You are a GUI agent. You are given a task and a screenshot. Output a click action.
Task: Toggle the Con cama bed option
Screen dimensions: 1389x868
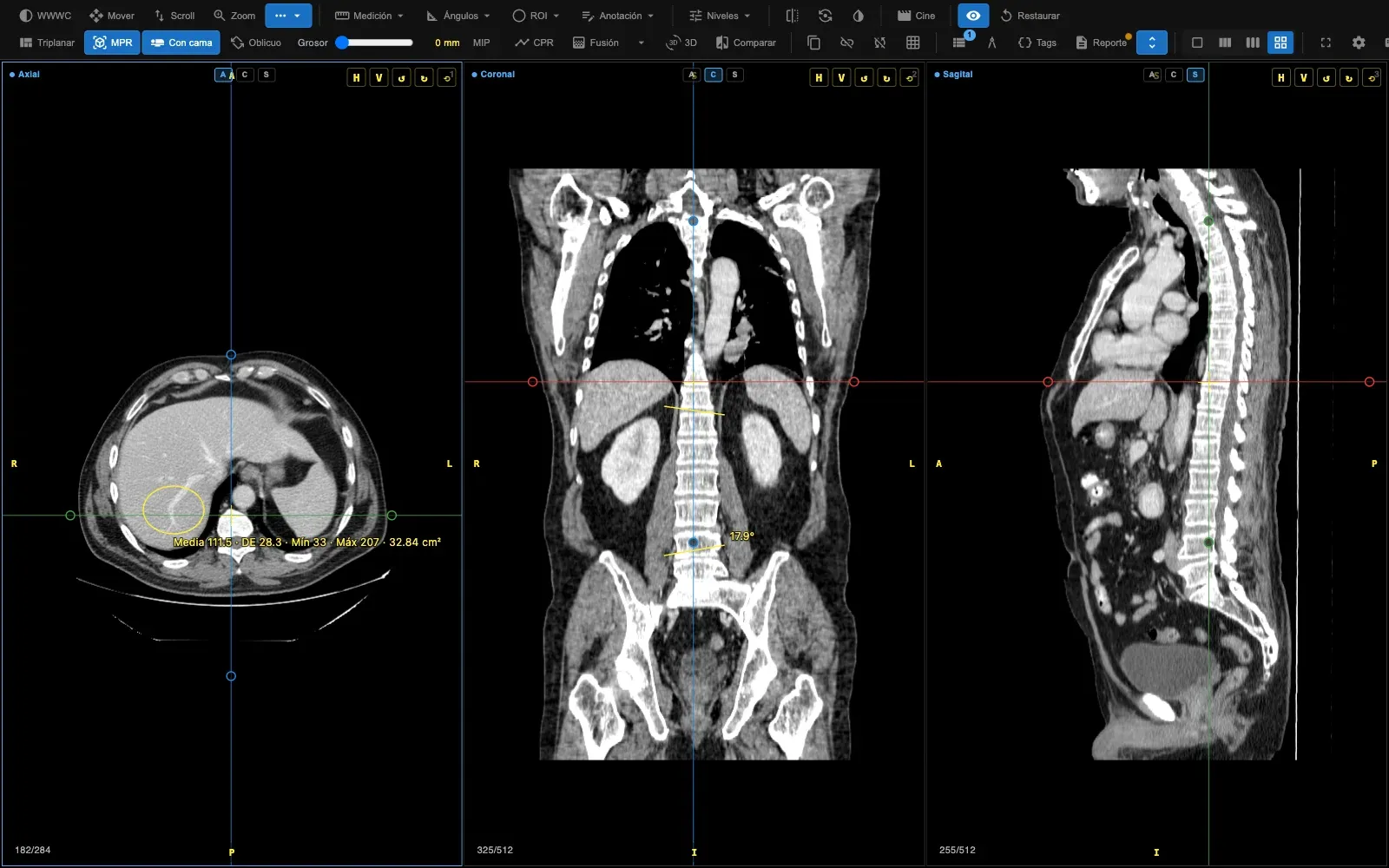point(181,43)
